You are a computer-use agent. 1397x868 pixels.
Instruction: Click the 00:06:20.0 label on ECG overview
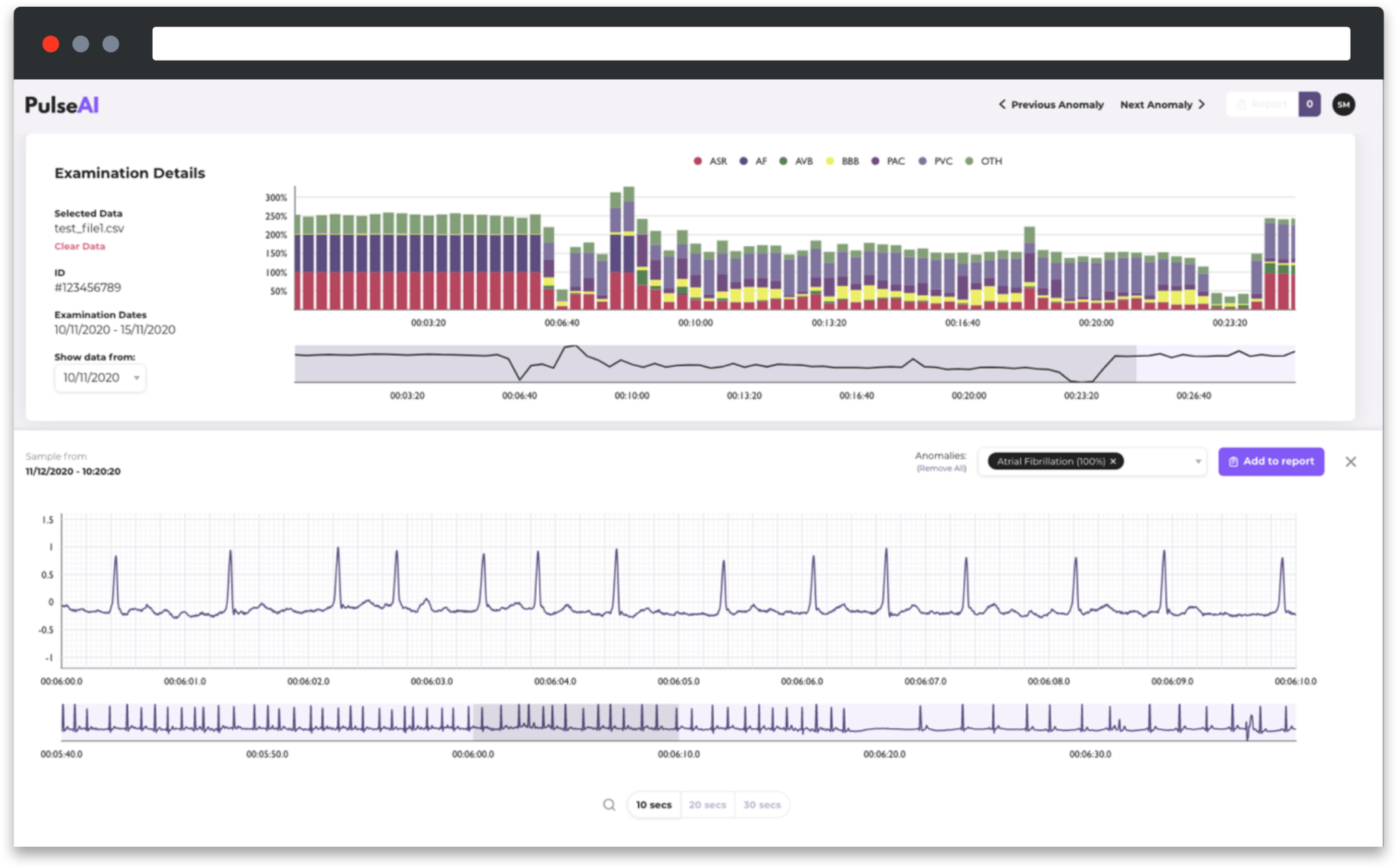(884, 754)
